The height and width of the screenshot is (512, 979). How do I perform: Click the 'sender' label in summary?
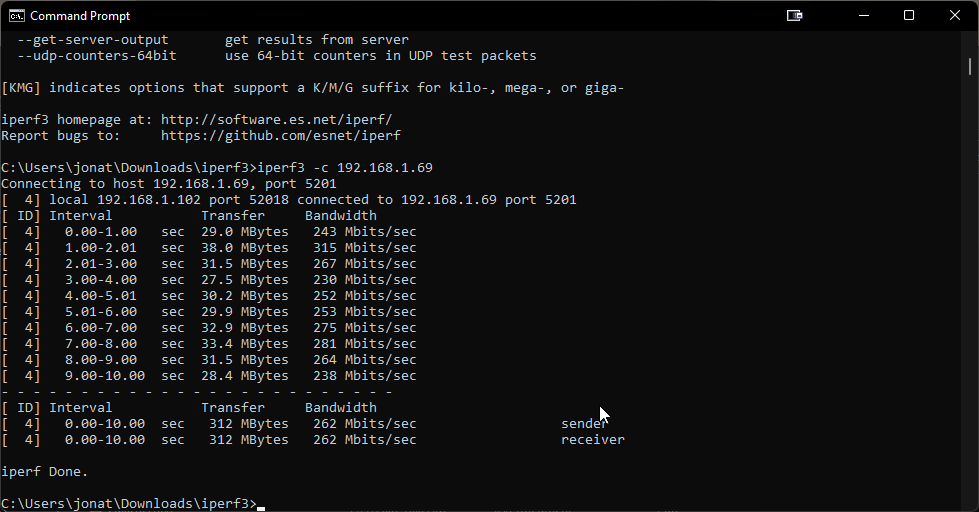[584, 423]
